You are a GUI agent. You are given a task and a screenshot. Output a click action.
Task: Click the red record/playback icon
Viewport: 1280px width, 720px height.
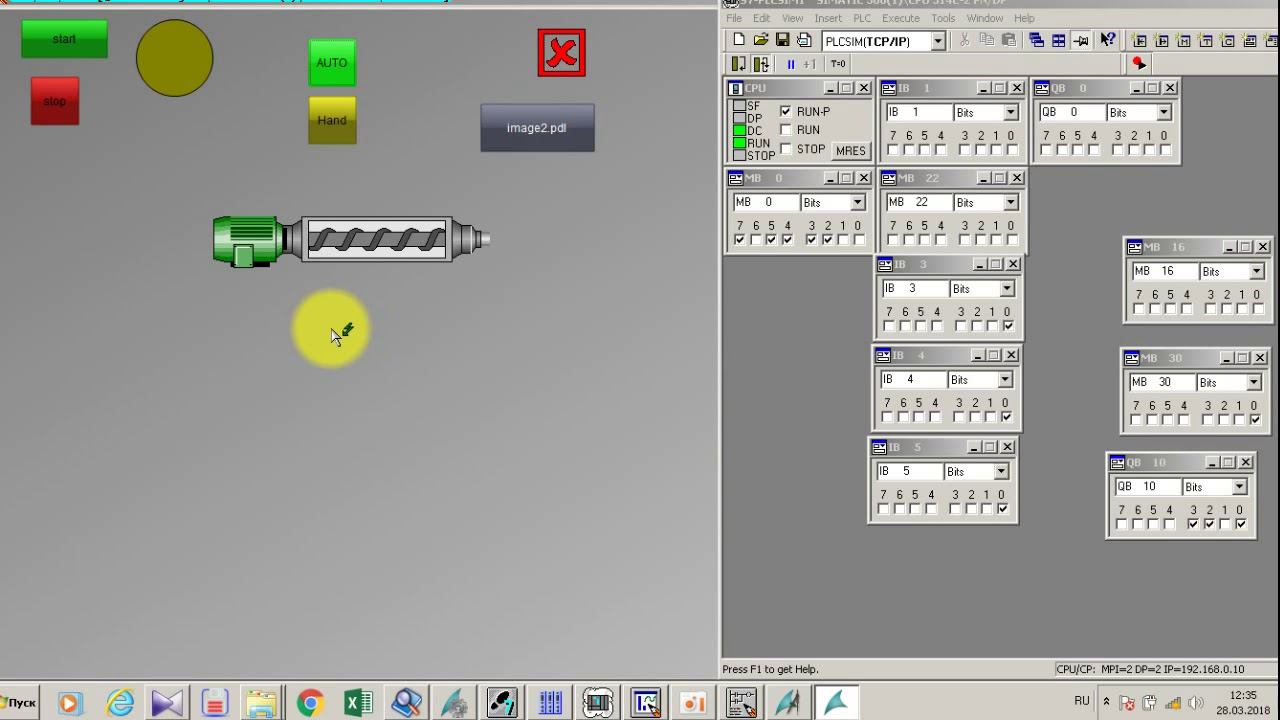(x=1138, y=63)
